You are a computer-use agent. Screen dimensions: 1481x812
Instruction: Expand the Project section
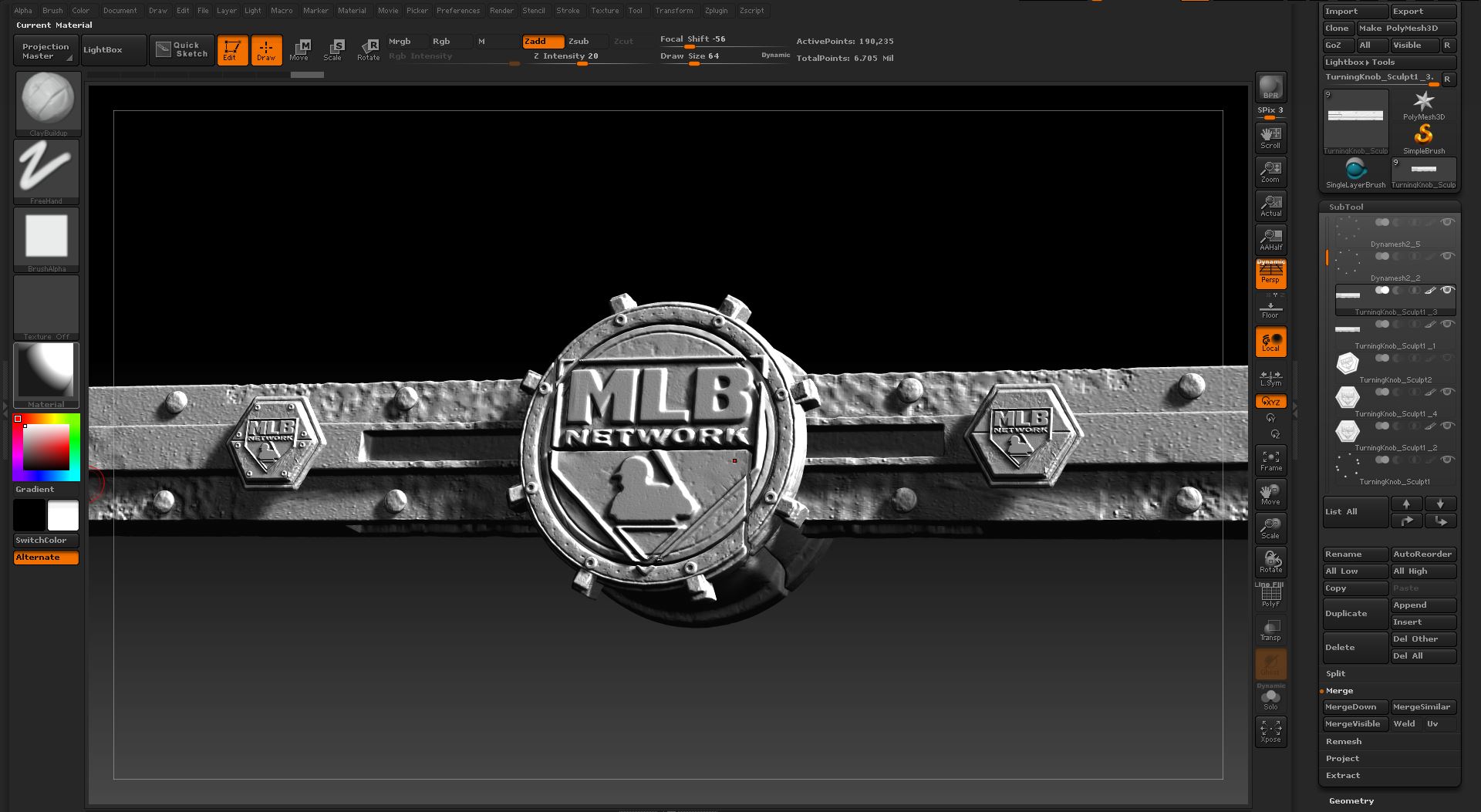click(x=1342, y=758)
